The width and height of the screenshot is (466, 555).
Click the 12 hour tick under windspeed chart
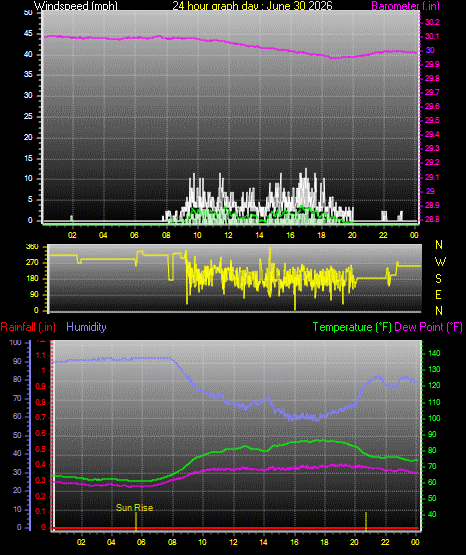228,235
